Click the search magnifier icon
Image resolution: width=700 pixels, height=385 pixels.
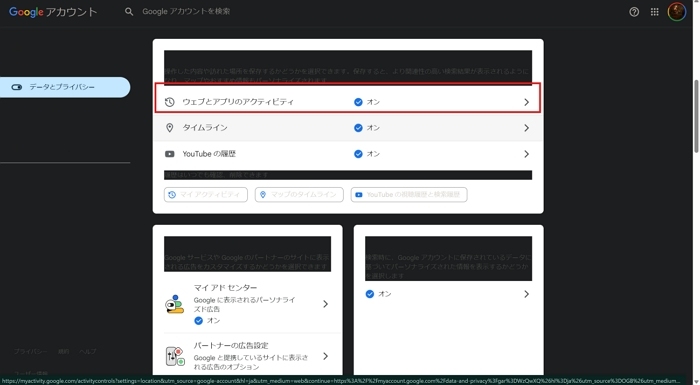pyautogui.click(x=129, y=12)
